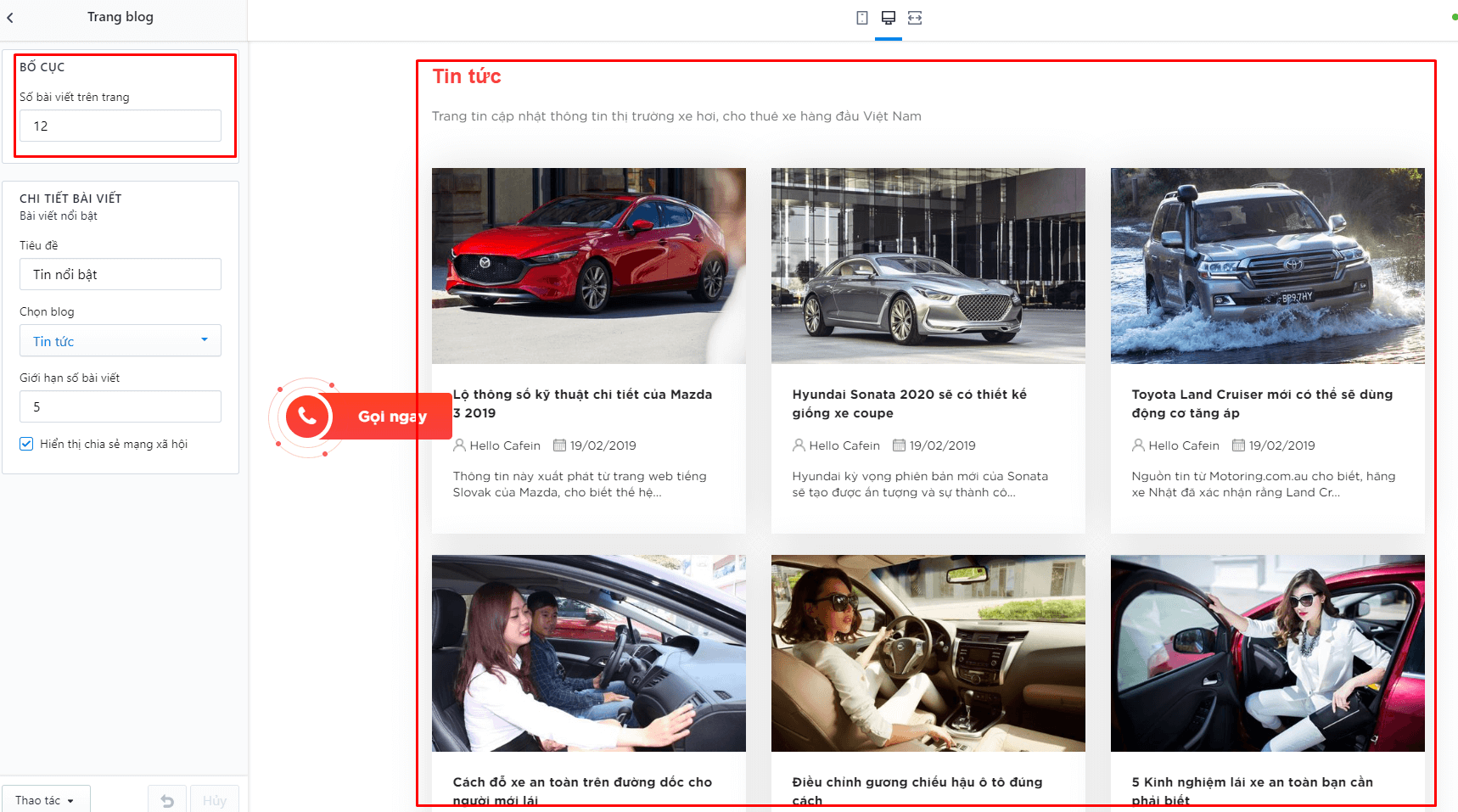The width and height of the screenshot is (1458, 812).
Task: Click the excerpt starting Nguồn tin từ Motoring.com.au
Action: (1264, 484)
